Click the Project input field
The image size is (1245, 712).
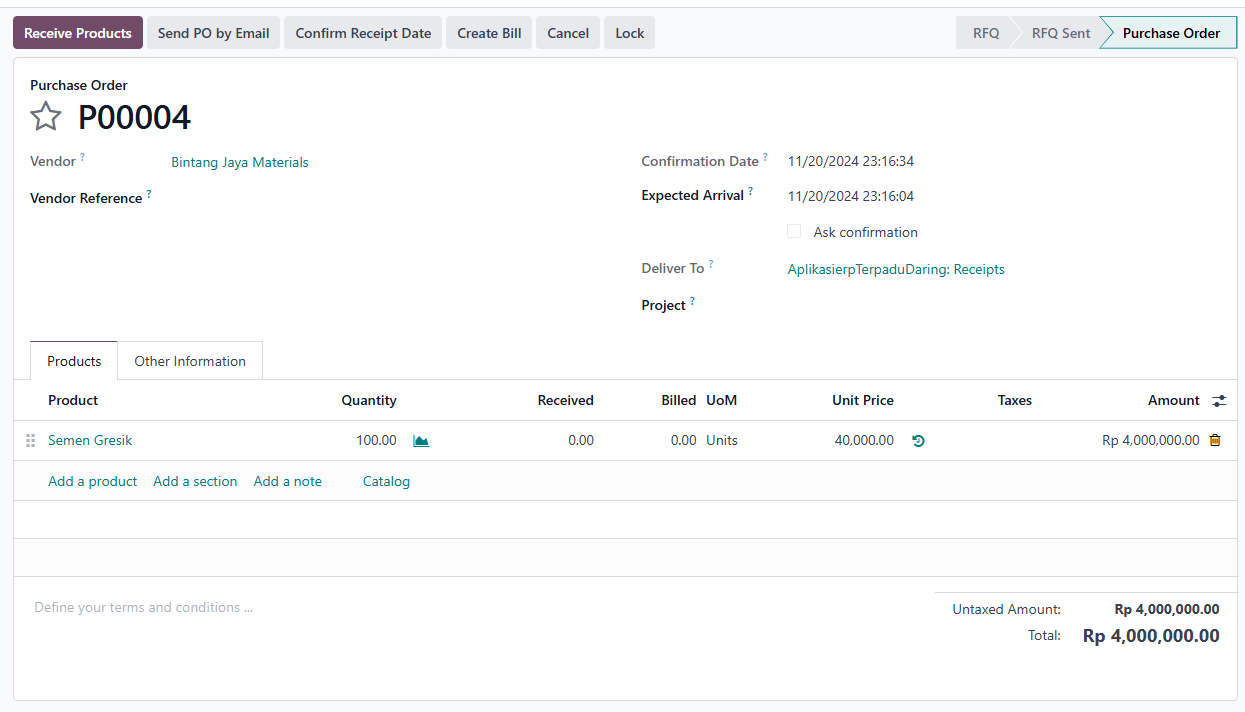[x=1003, y=305]
